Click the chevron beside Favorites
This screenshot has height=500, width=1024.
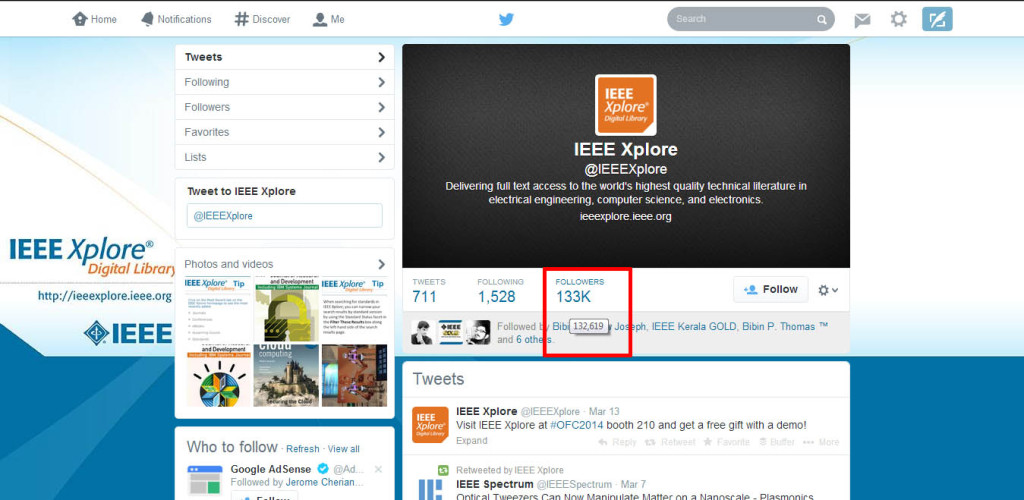coord(381,133)
